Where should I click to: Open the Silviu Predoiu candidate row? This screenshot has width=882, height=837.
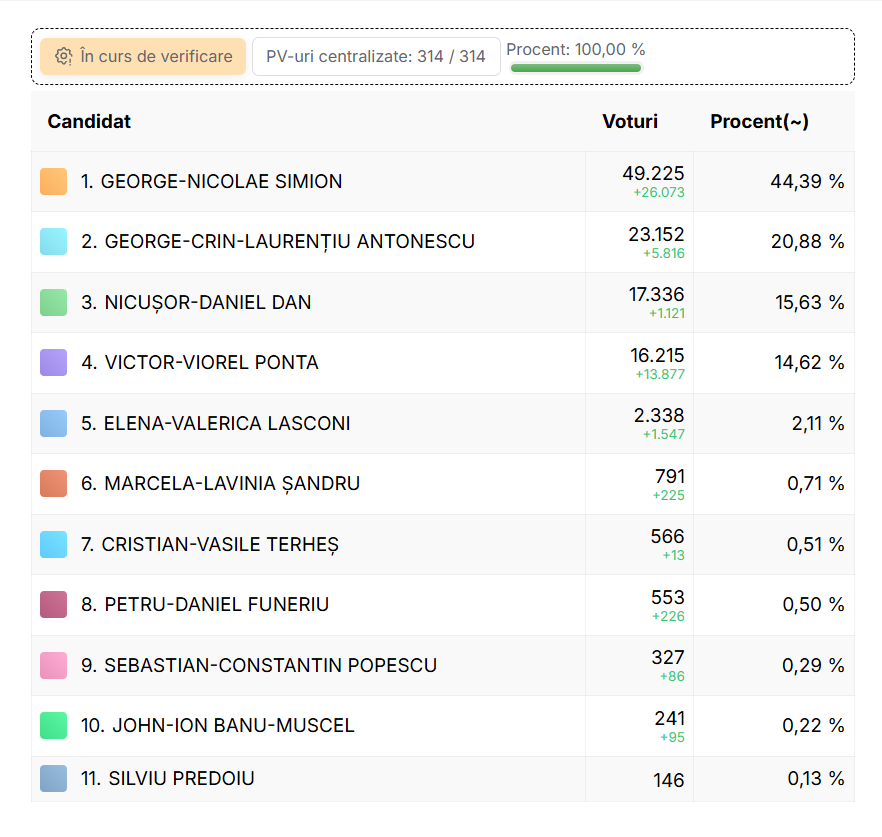(167, 778)
